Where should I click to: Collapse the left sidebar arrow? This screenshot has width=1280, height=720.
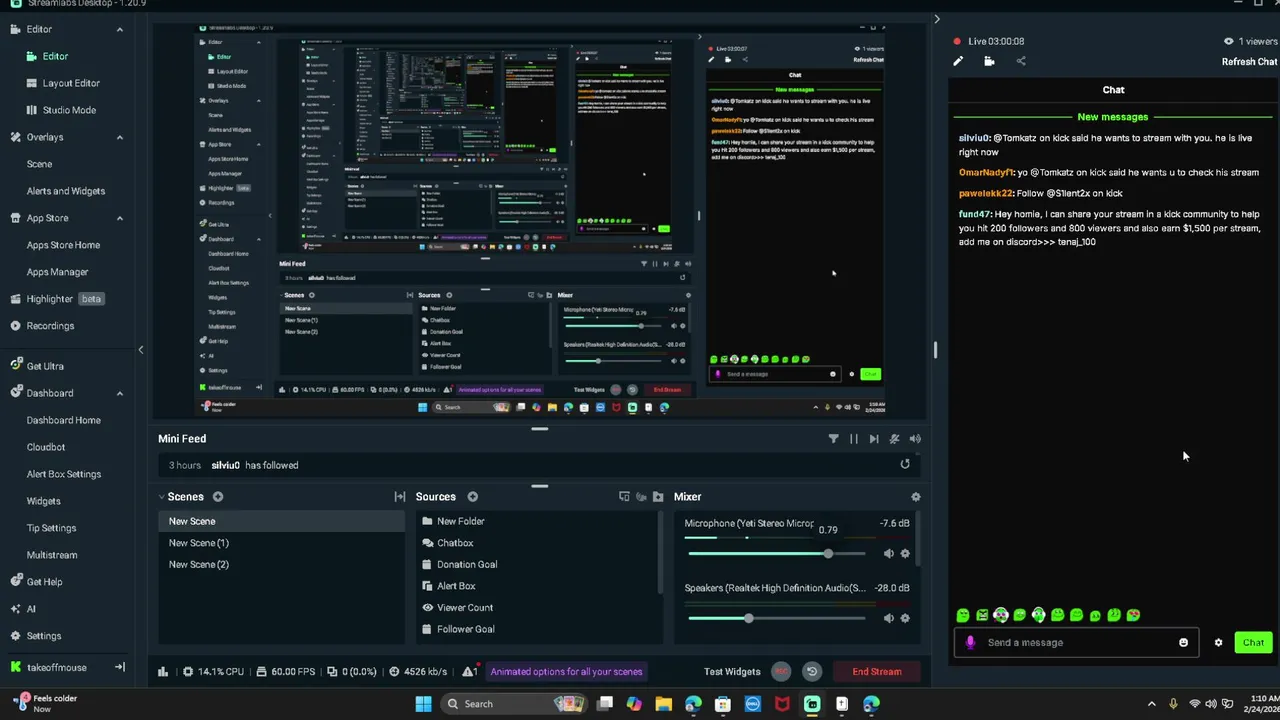point(141,349)
